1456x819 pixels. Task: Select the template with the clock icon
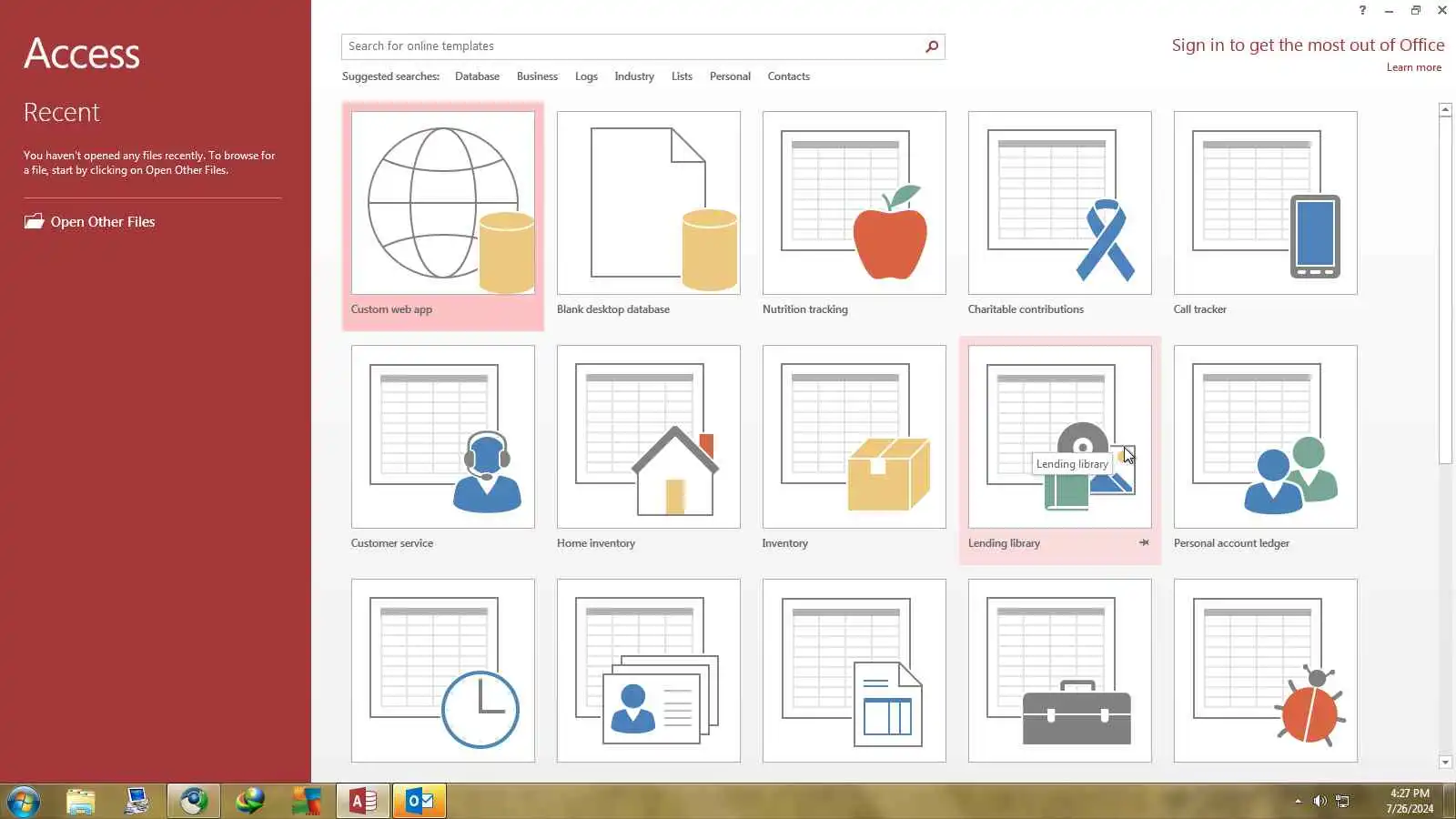[x=443, y=671]
